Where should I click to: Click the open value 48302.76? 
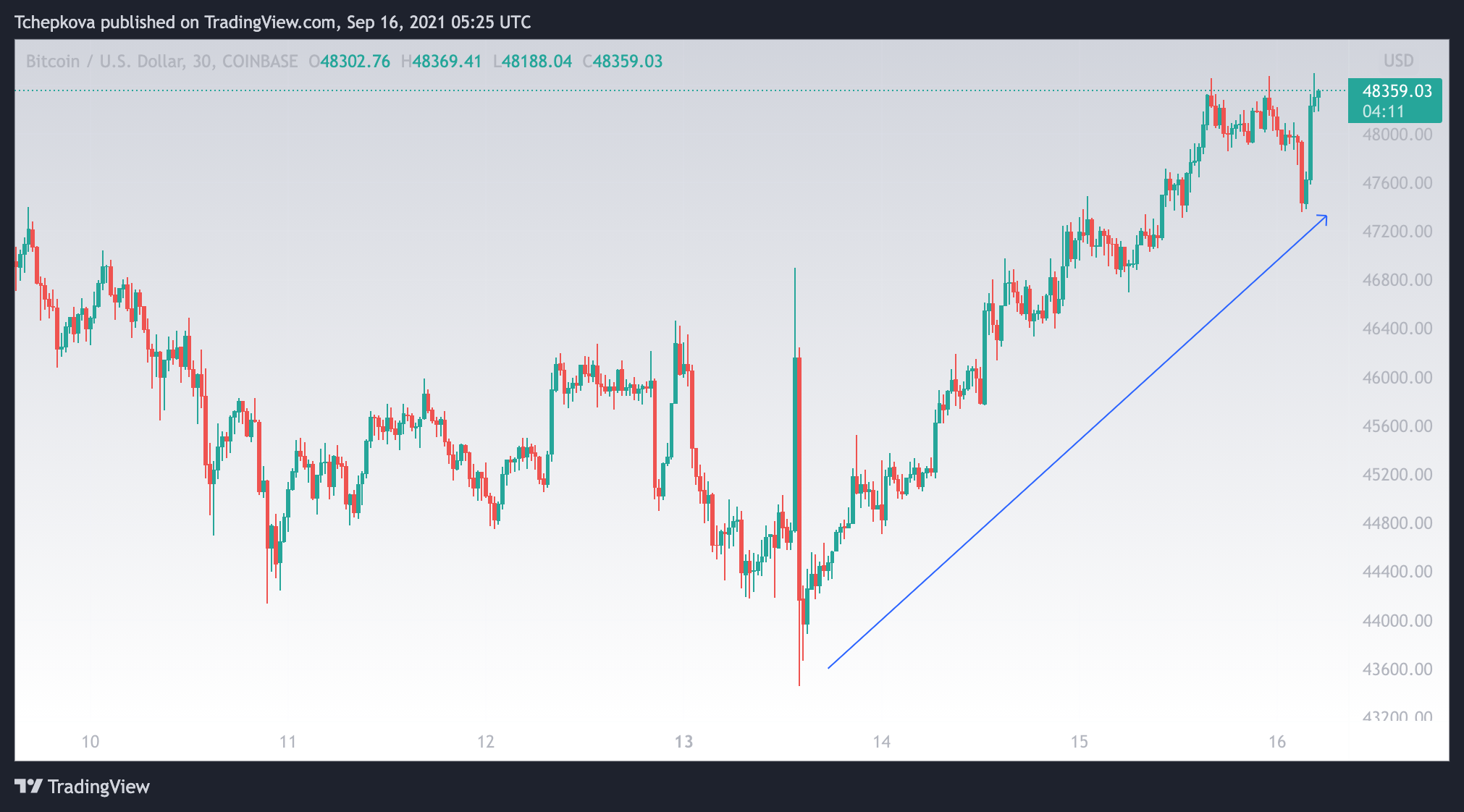(355, 62)
